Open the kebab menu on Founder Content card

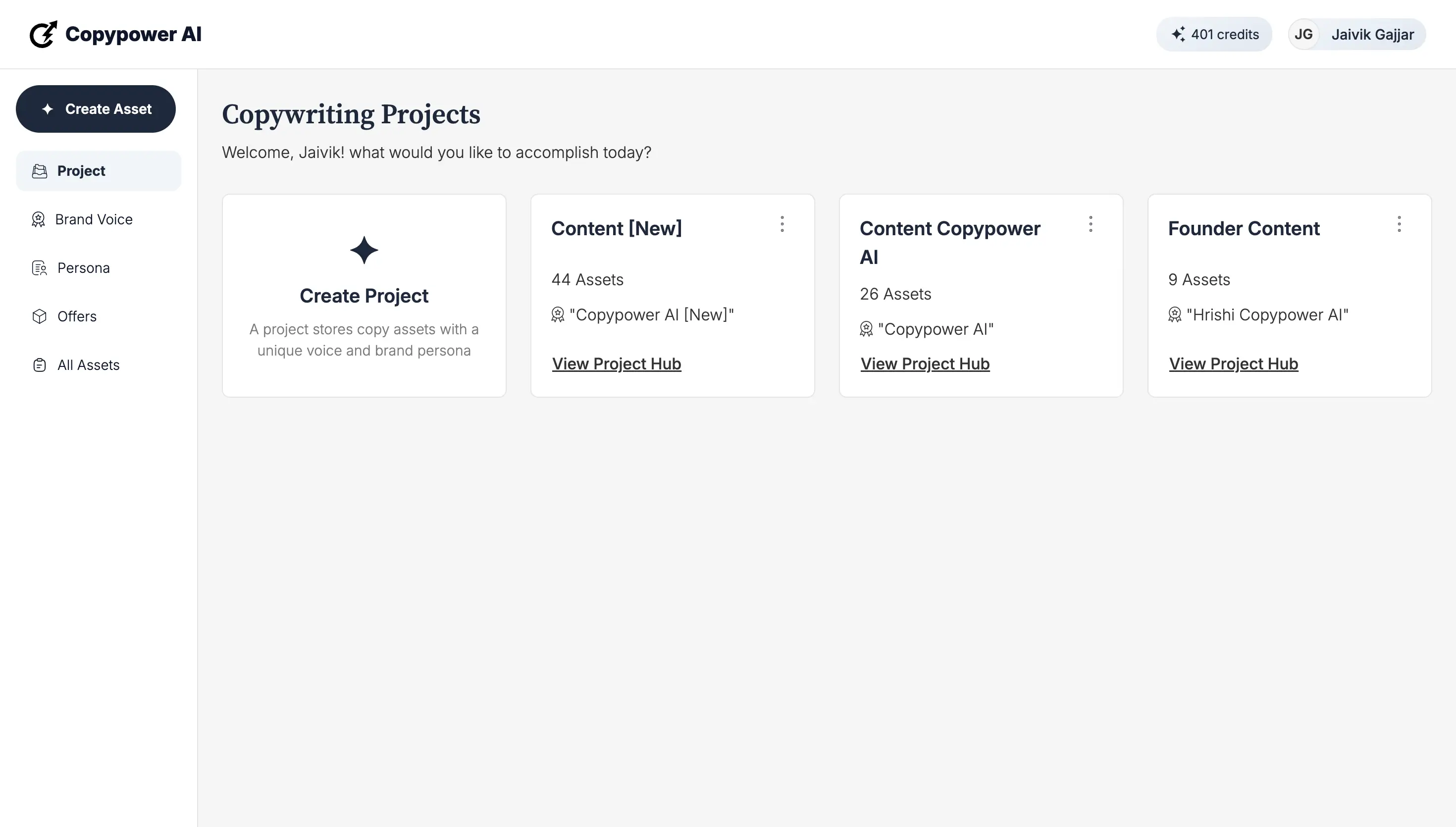pyautogui.click(x=1400, y=224)
